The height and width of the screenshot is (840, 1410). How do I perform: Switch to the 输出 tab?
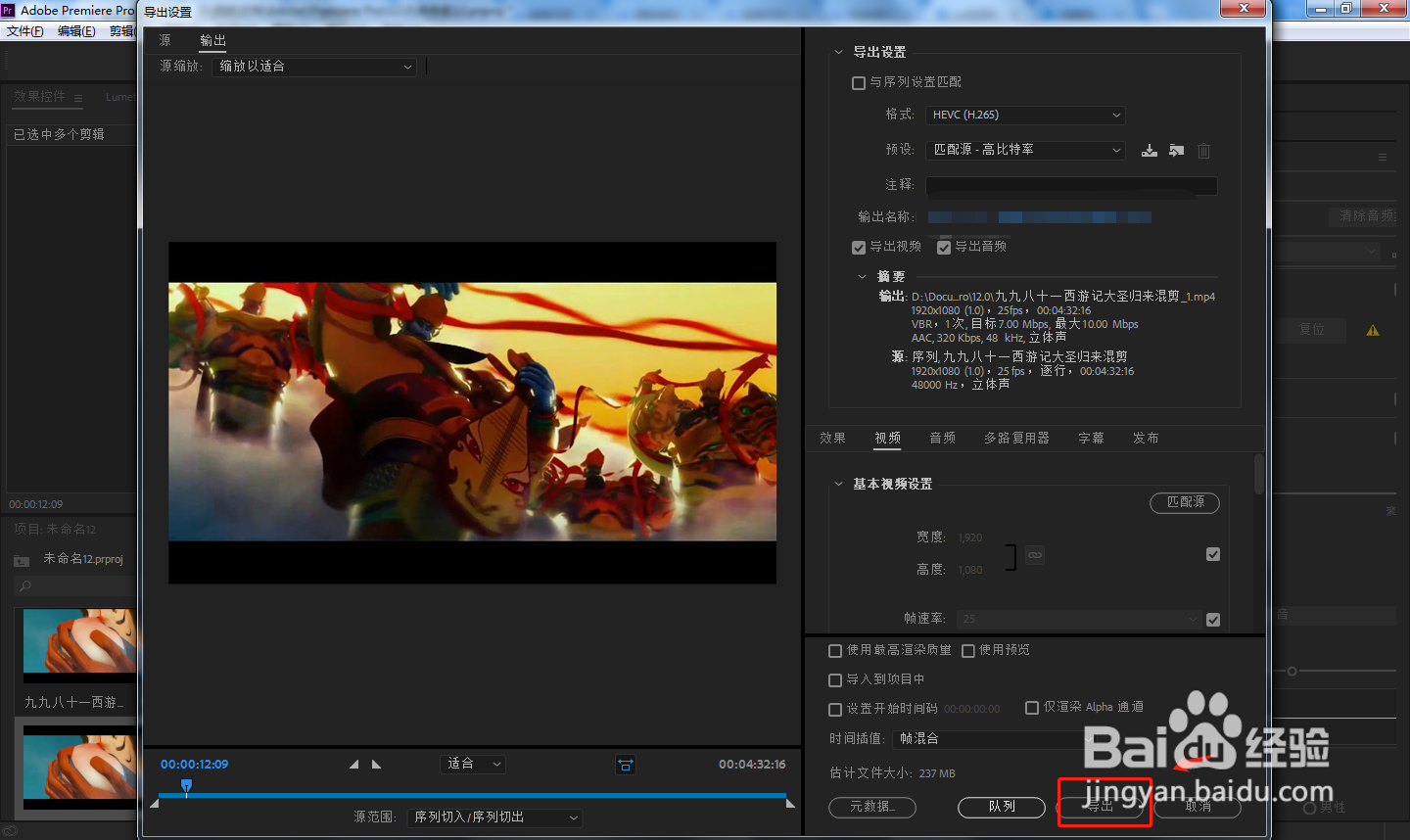212,41
